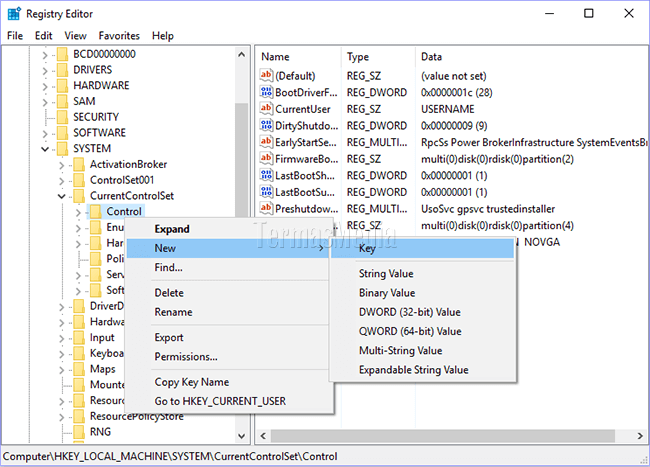This screenshot has width=650, height=467.
Task: Click the Registry Editor app icon in title bar
Action: pyautogui.click(x=14, y=14)
